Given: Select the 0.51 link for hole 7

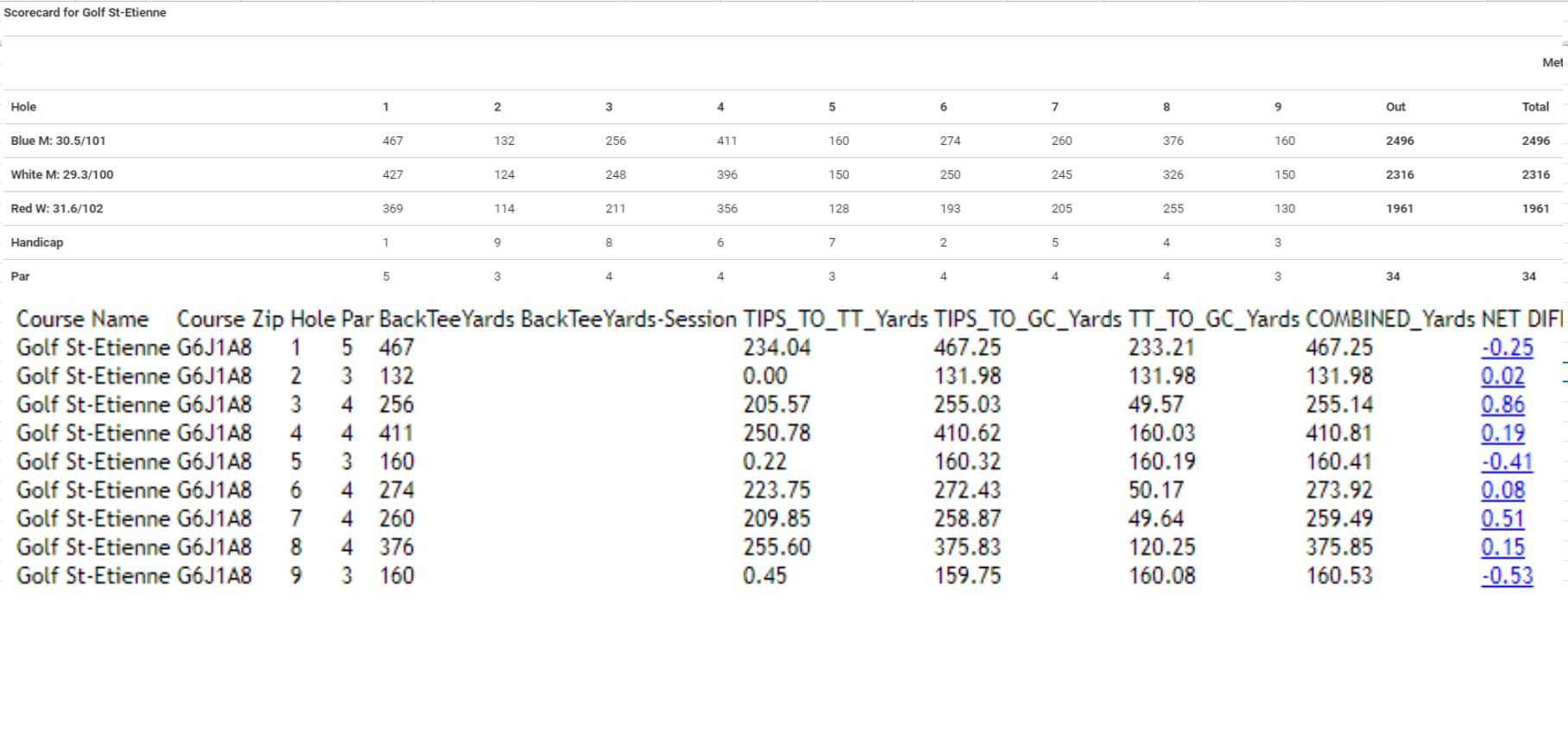Looking at the screenshot, I should point(1502,519).
